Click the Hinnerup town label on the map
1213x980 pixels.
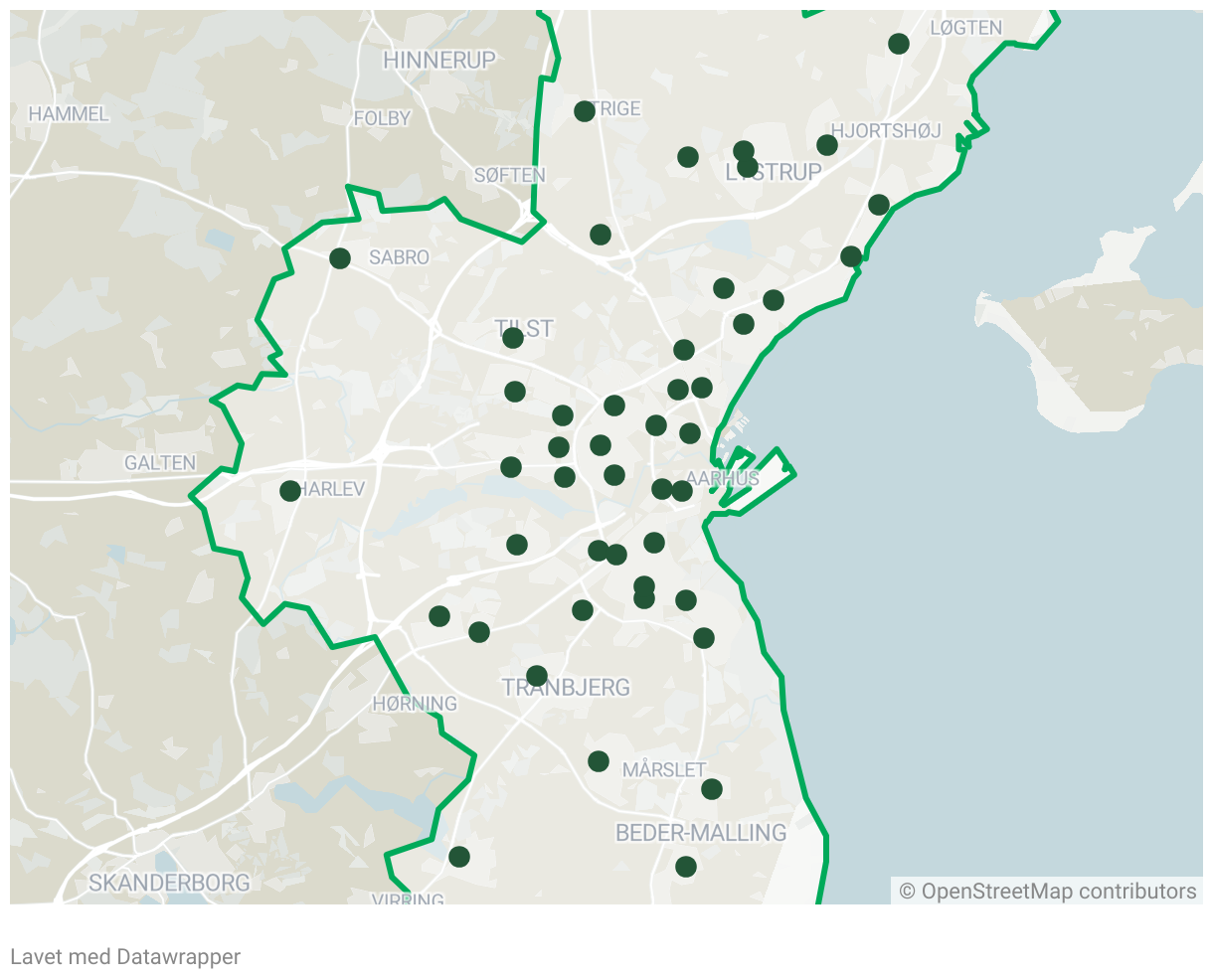[x=438, y=61]
